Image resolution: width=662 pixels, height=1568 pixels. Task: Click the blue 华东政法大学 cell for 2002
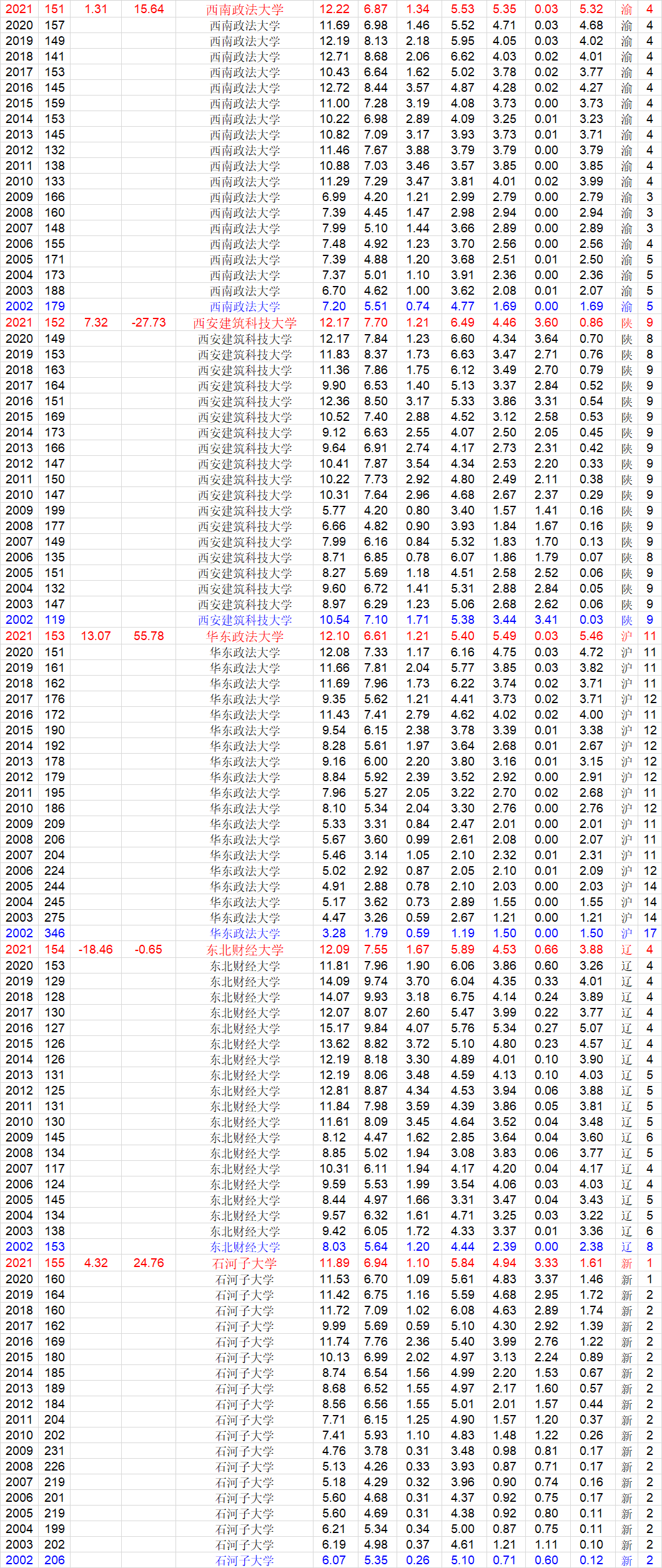click(x=245, y=934)
